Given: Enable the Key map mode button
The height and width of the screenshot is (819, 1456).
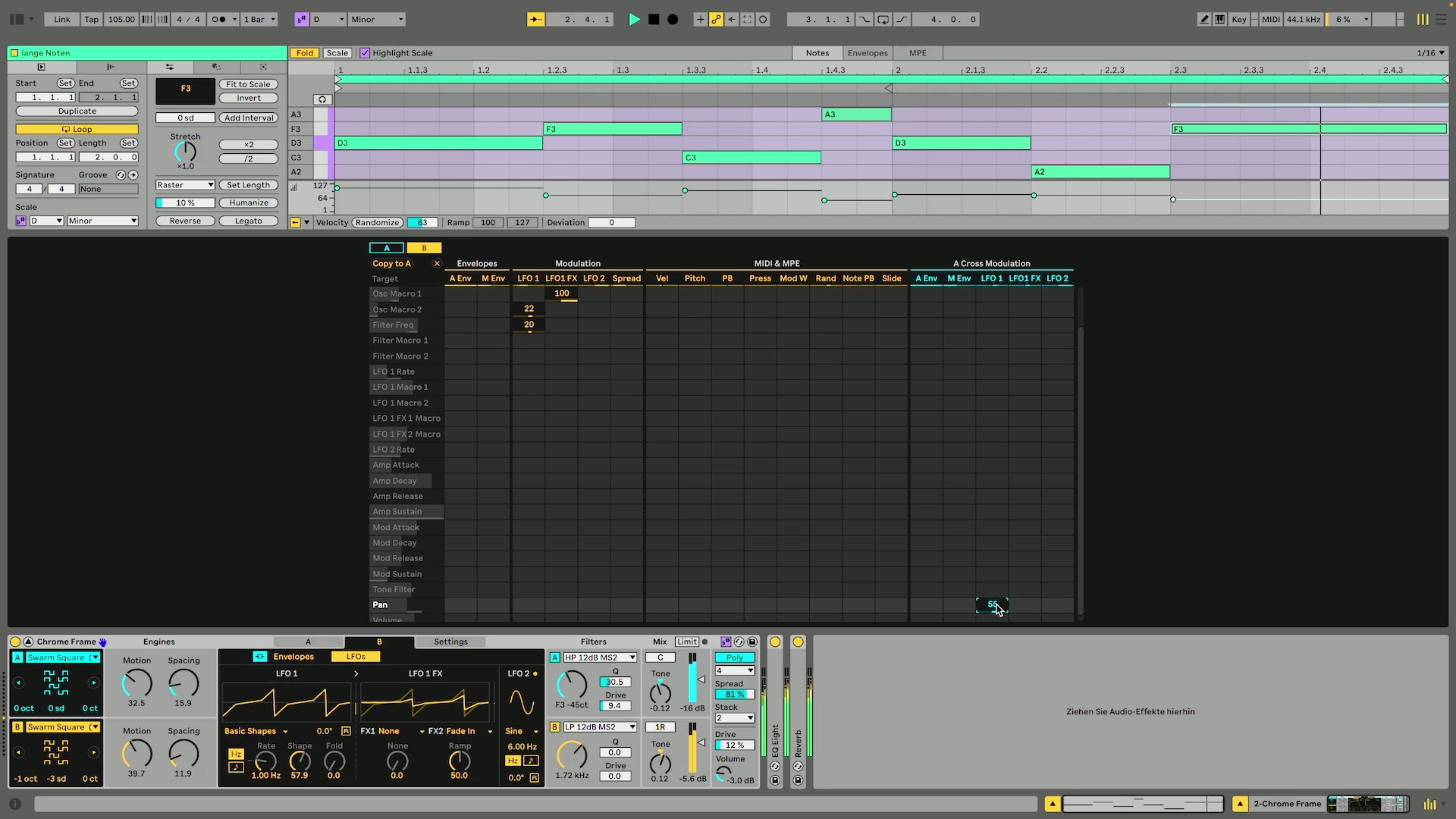Looking at the screenshot, I should [1239, 20].
